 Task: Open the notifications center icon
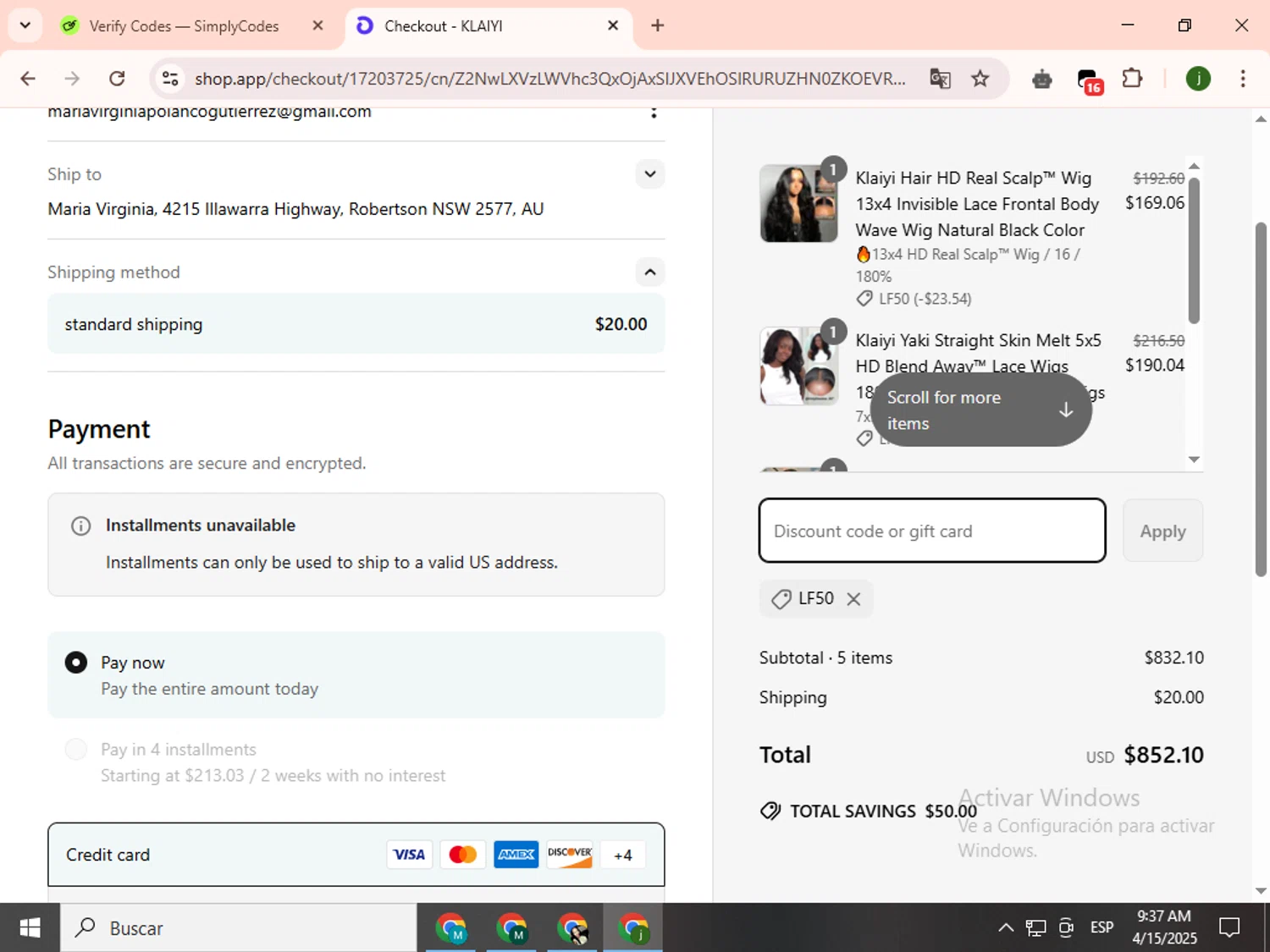(x=1229, y=928)
